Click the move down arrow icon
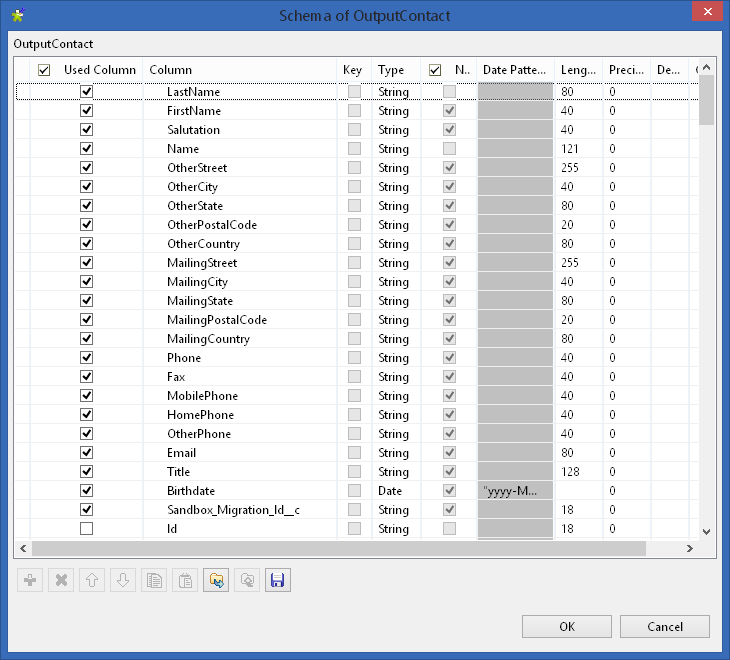The image size is (730, 660). coord(123,580)
